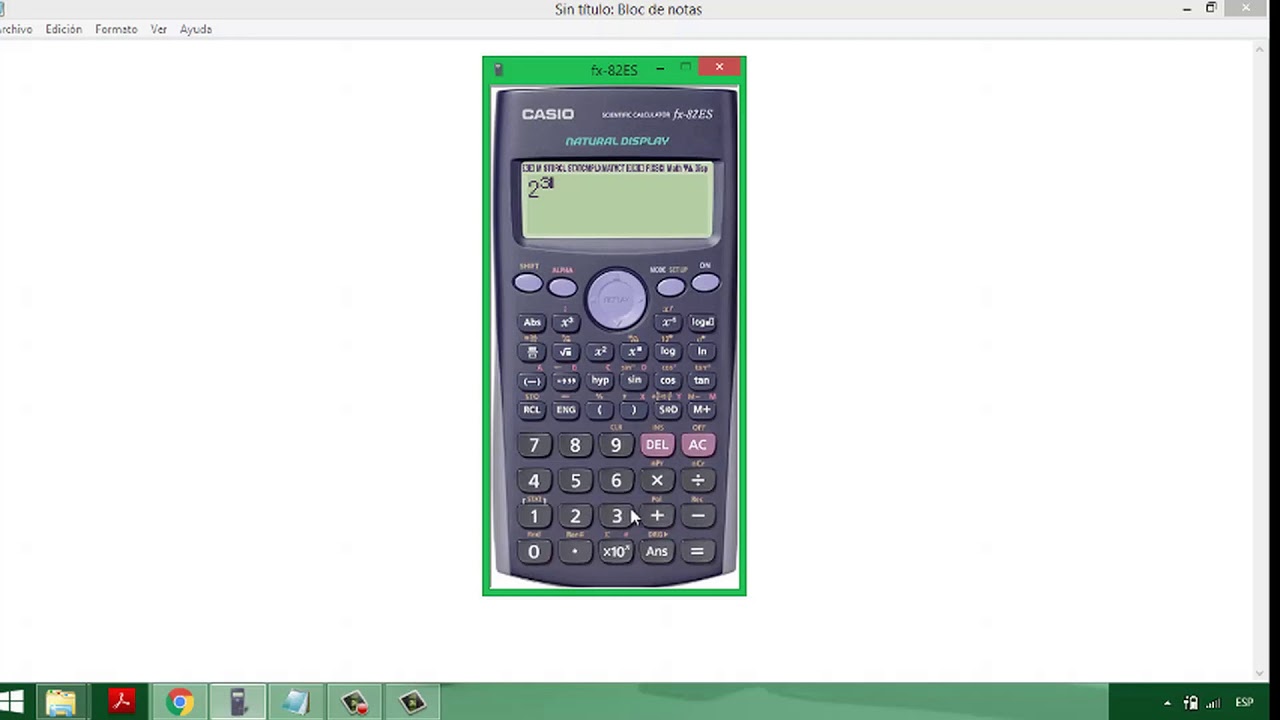Screen dimensions: 1280x720
Task: Click the x inverse key
Action: click(668, 322)
